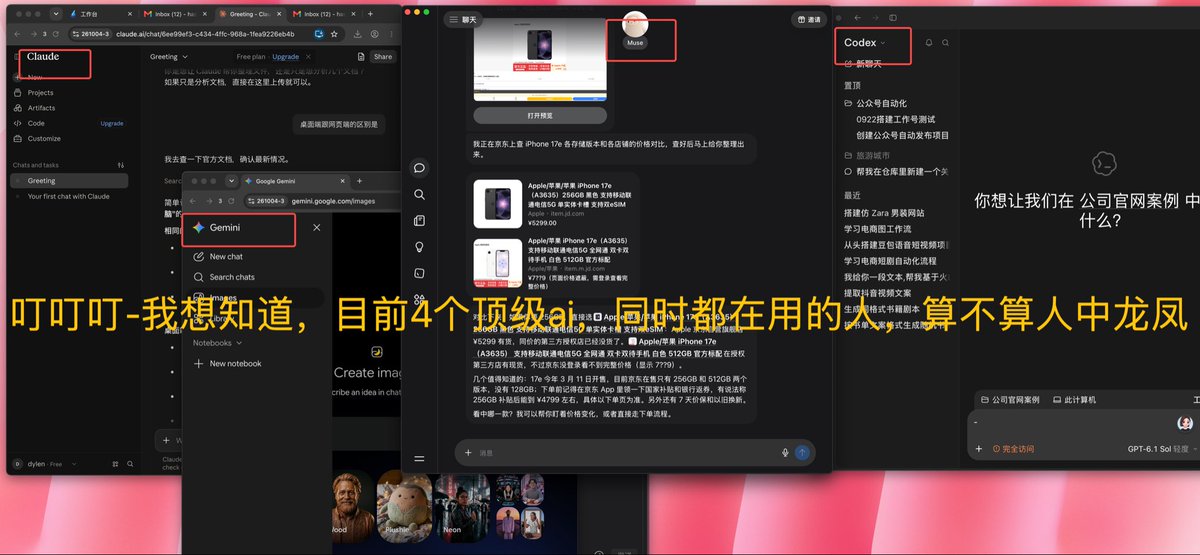Click 完全访问 permission setting in Codex

(x=1012, y=449)
